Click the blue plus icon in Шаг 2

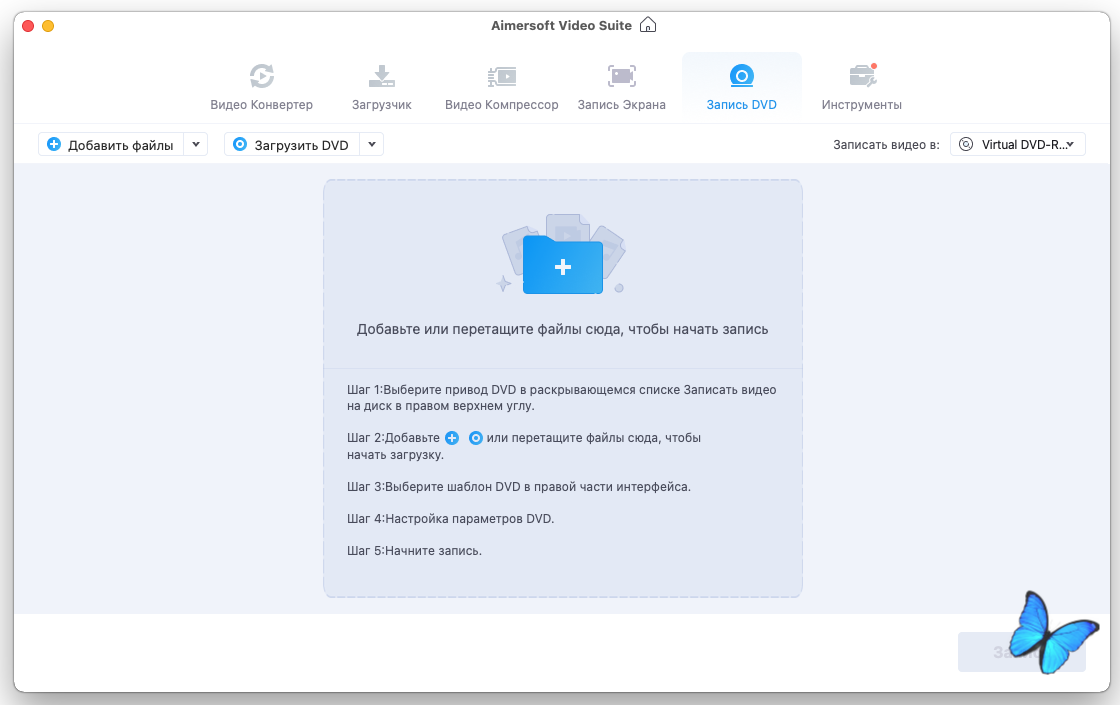tap(452, 438)
